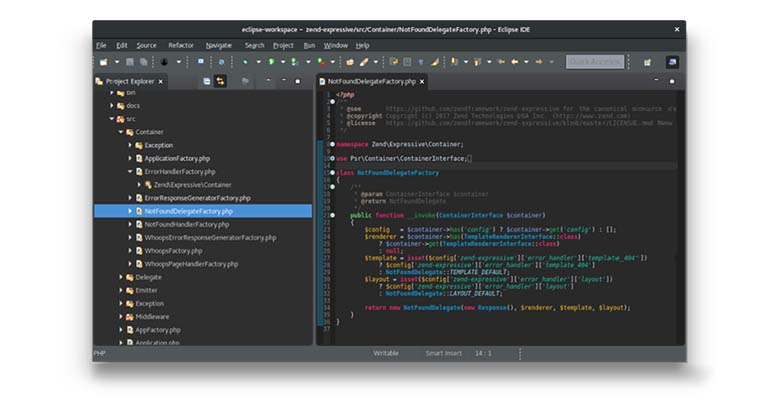Collapse the src folder
The height and width of the screenshot is (403, 768).
[112, 119]
